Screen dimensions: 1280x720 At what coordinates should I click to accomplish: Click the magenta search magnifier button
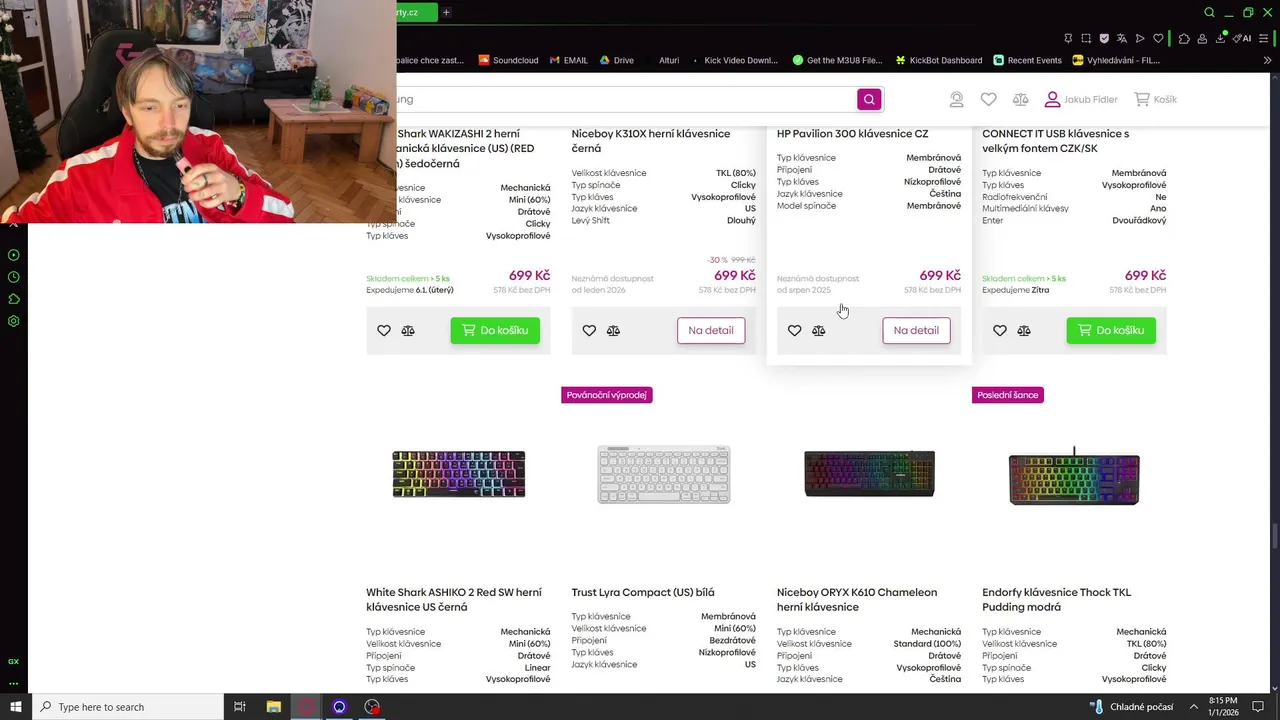pyautogui.click(x=869, y=99)
